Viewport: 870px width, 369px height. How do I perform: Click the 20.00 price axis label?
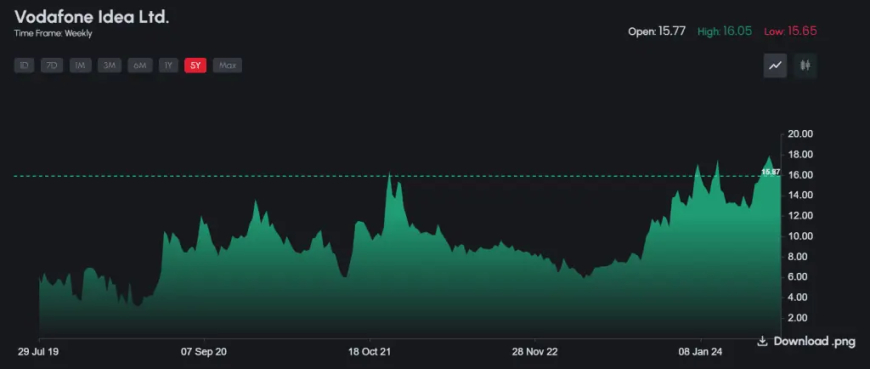[x=801, y=134]
